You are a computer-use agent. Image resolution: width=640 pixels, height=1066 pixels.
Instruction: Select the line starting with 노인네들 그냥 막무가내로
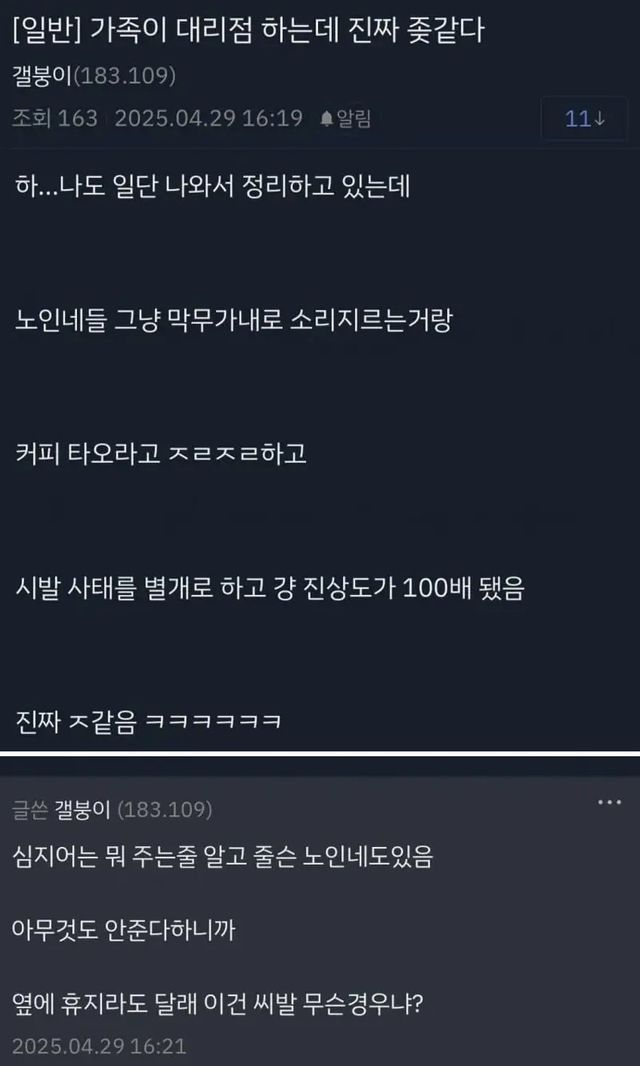(233, 320)
